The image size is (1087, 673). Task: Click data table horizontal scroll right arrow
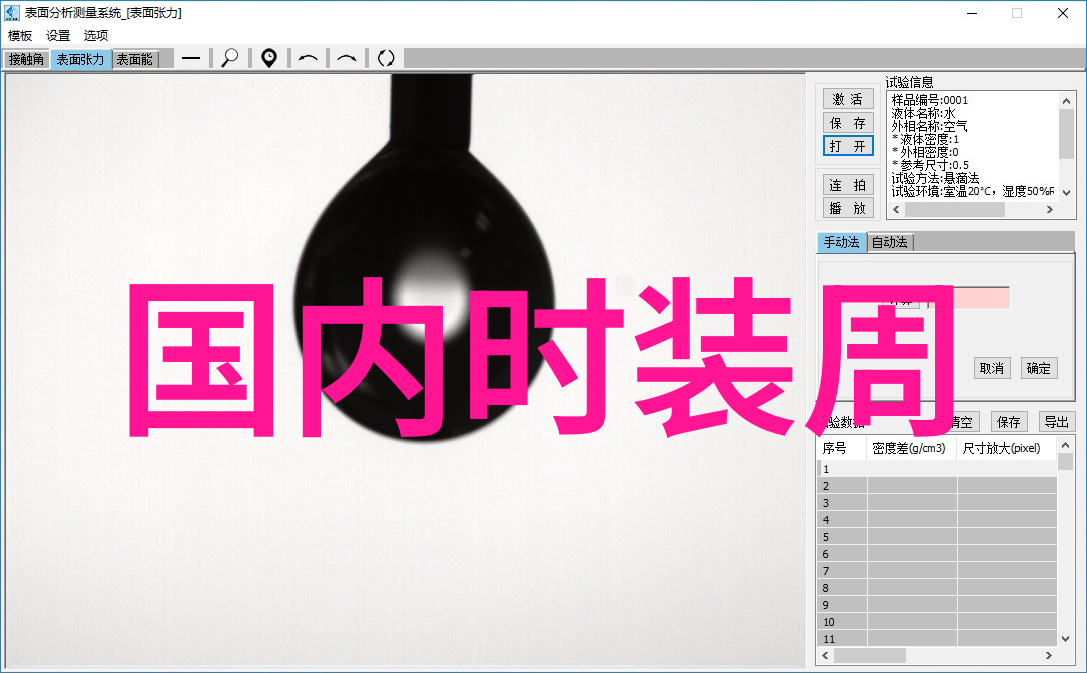(x=1049, y=655)
